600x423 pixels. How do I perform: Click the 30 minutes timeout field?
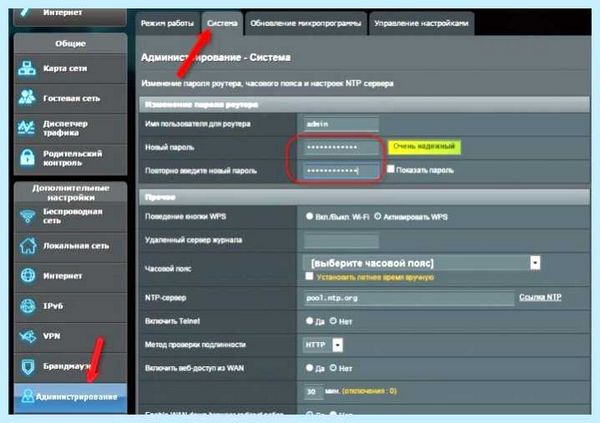point(313,392)
